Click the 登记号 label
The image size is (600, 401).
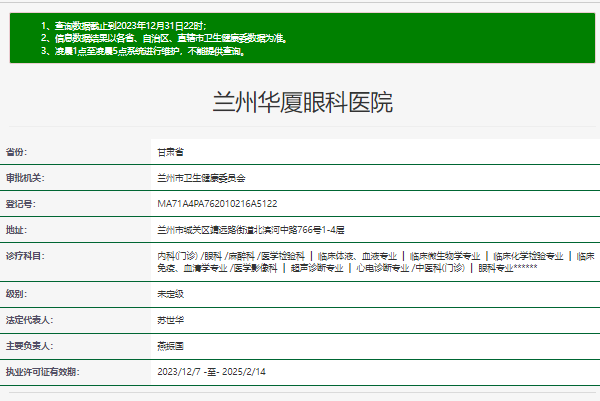(21, 204)
